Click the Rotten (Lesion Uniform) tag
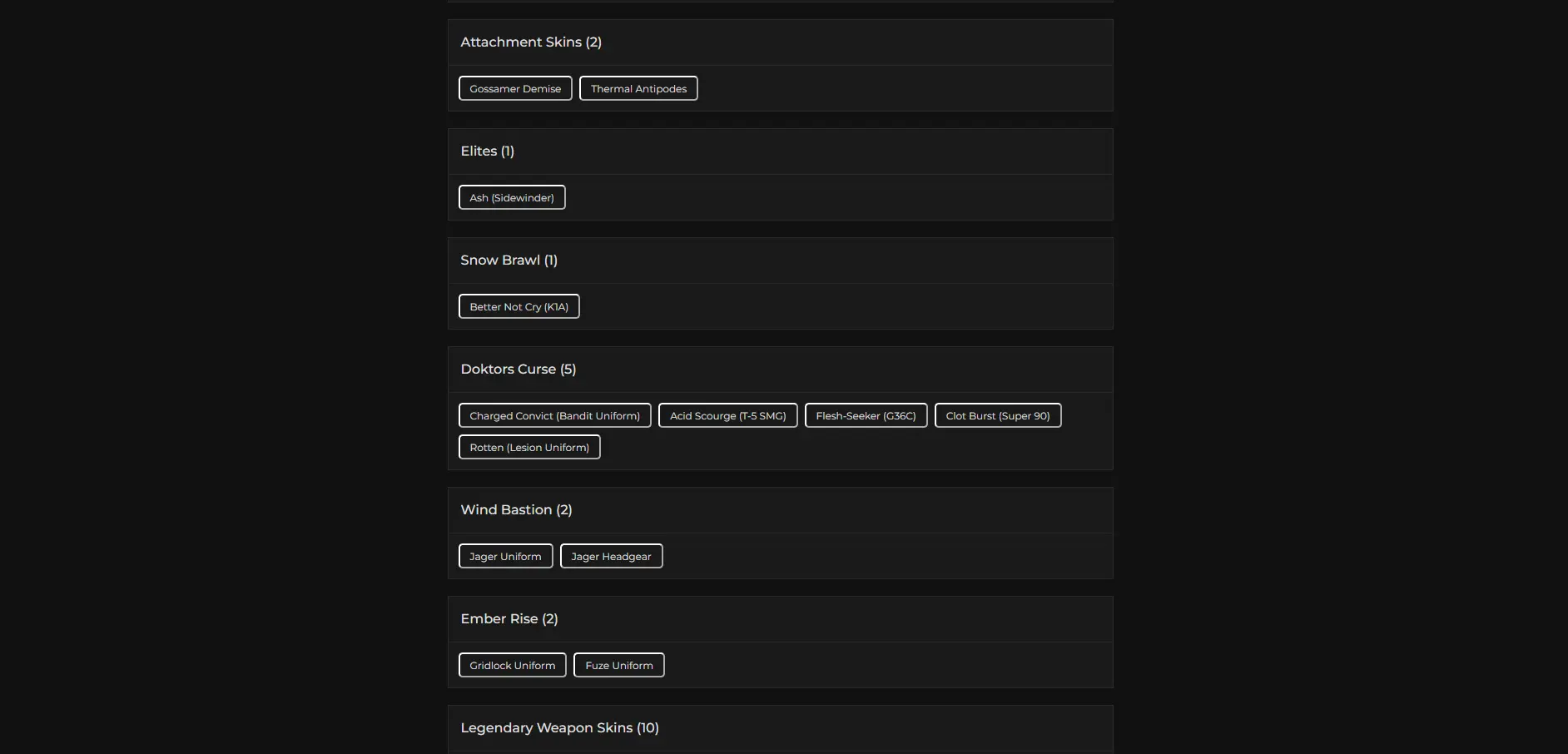 [529, 447]
